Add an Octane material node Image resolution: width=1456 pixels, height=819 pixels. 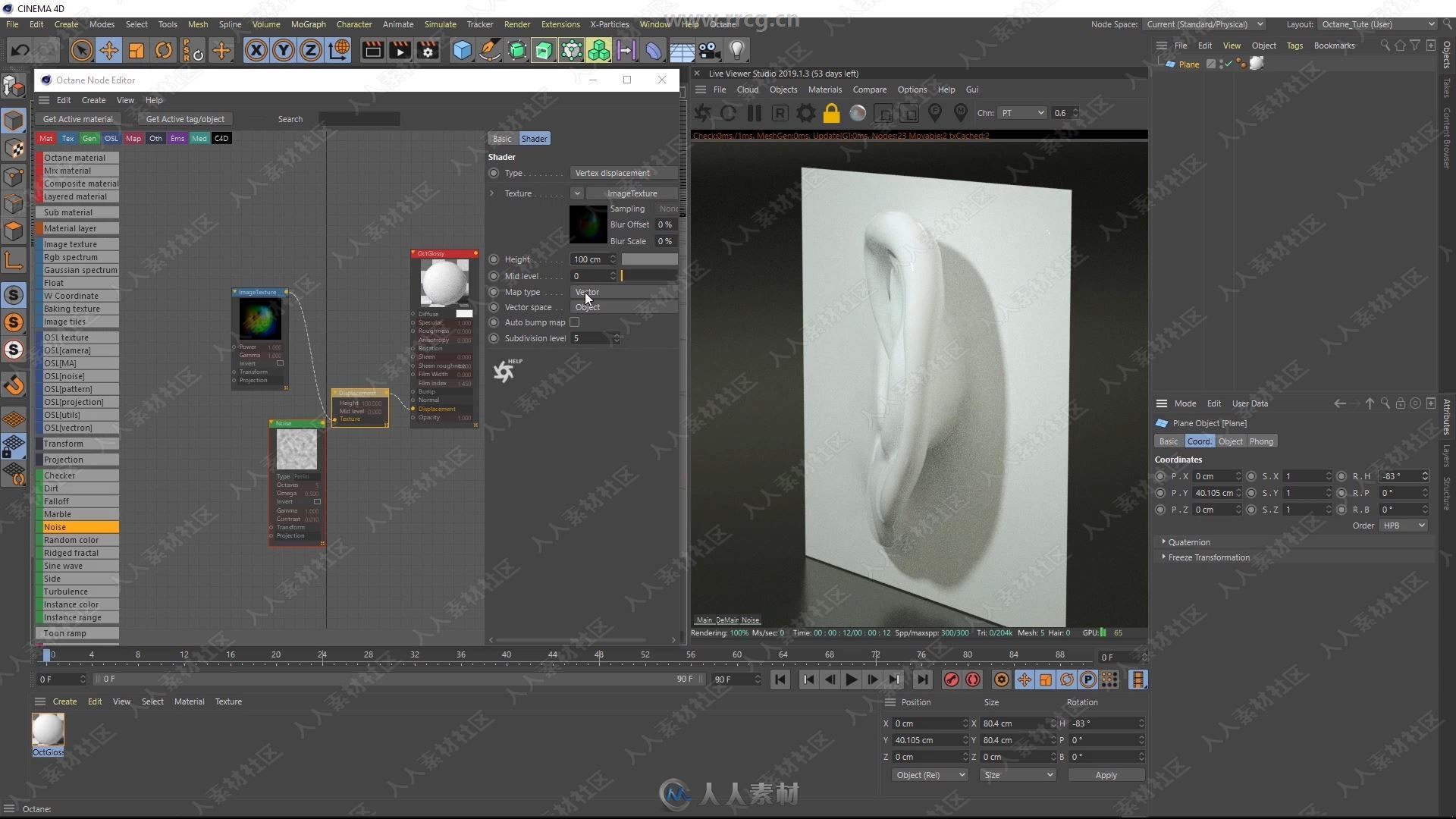pos(77,158)
